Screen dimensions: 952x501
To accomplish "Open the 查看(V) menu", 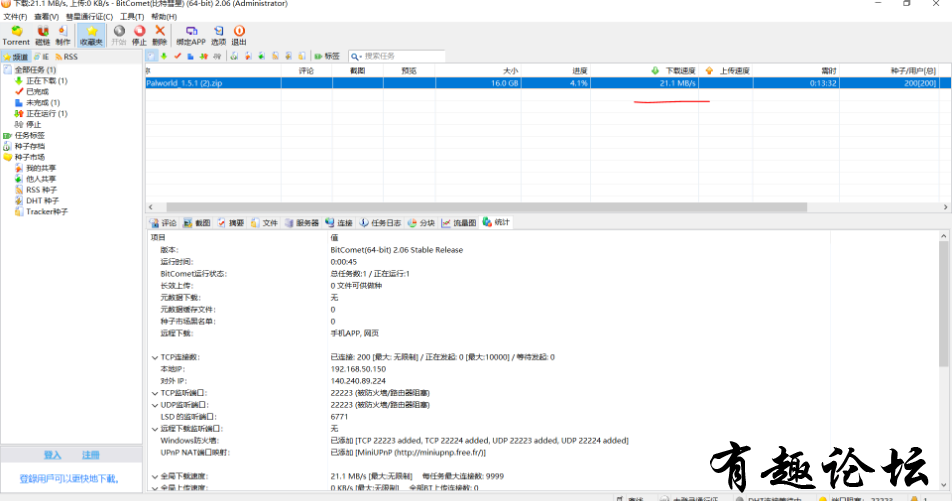I will coord(46,17).
